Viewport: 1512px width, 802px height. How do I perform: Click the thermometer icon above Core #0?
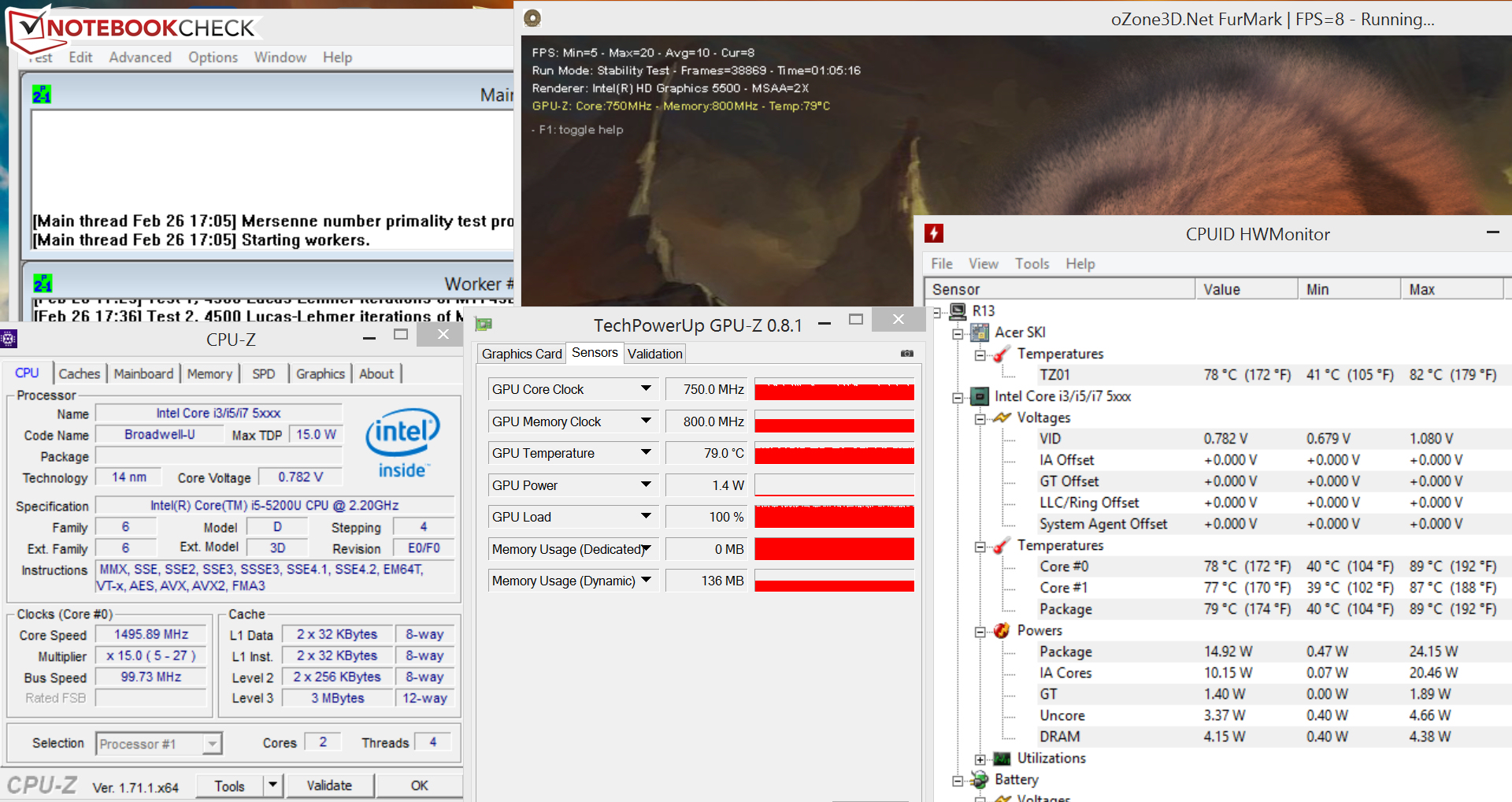[1002, 545]
